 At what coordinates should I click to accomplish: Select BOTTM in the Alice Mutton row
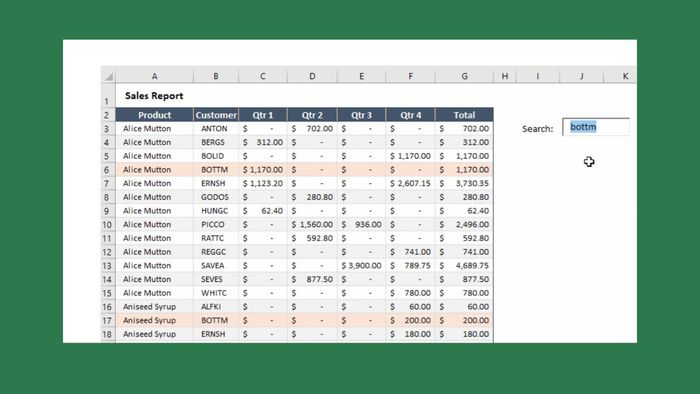(216, 170)
